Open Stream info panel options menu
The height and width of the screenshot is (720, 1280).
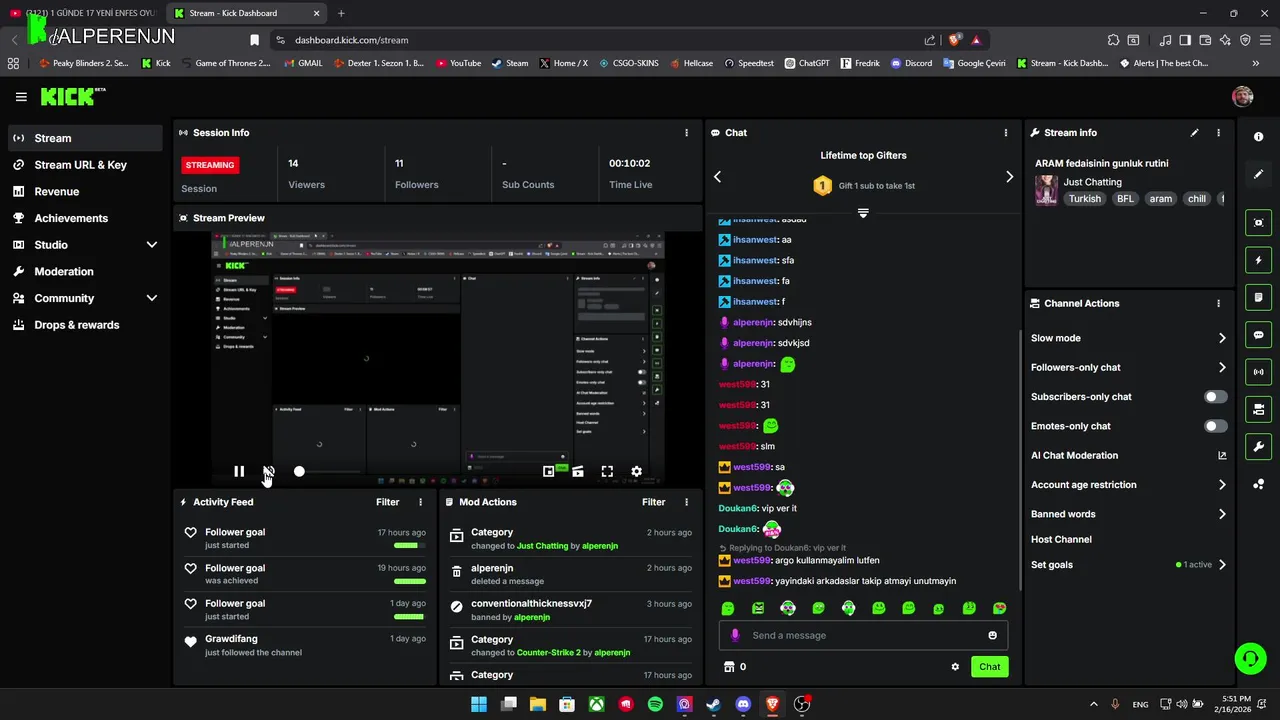coord(1218,132)
